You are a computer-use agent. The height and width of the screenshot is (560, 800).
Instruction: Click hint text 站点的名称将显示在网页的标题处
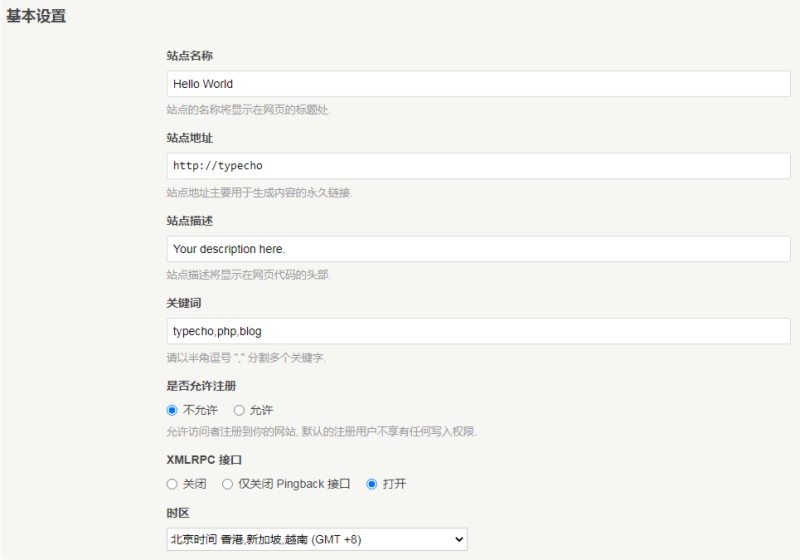248,110
